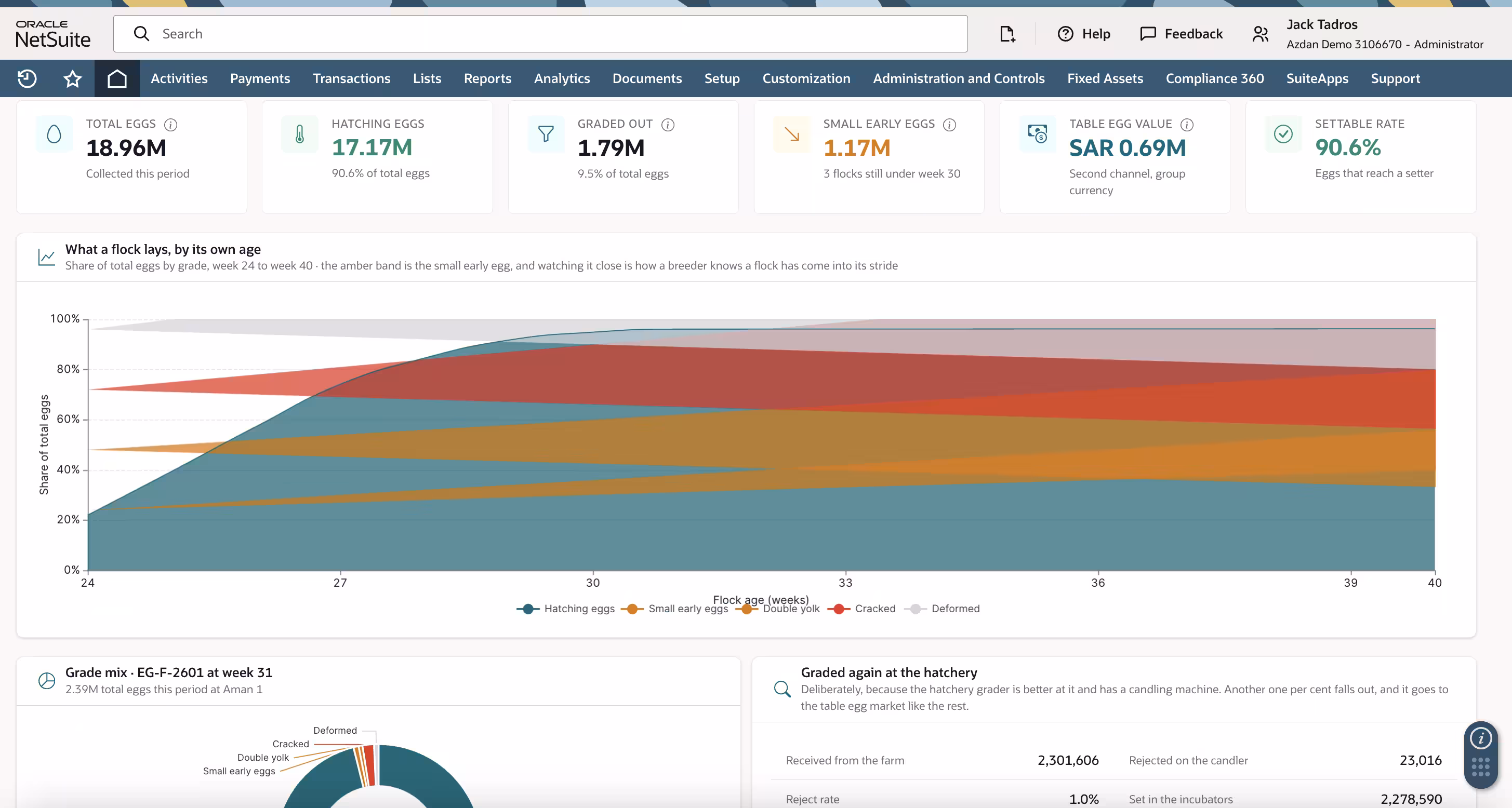
Task: Open the floating info assistant button
Action: (1481, 739)
